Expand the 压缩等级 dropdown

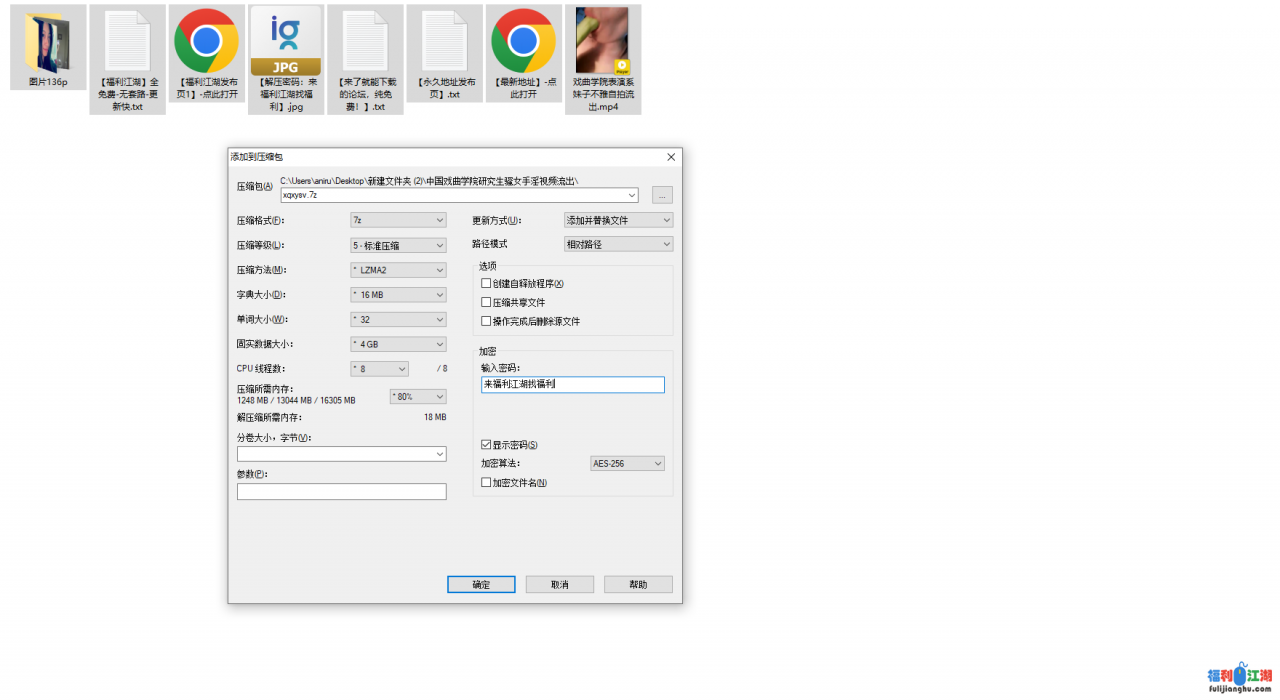398,245
